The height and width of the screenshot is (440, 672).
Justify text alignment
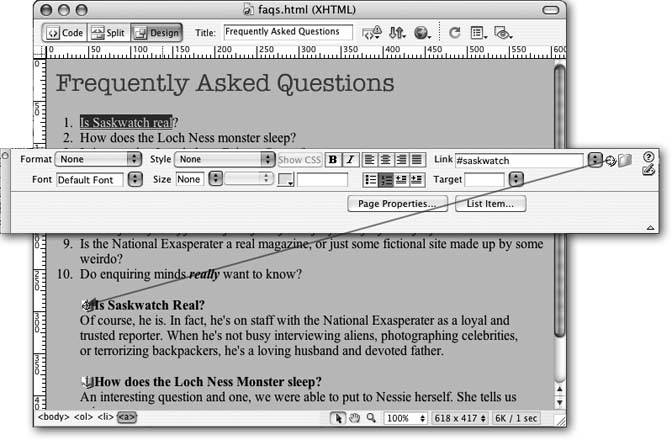click(x=417, y=160)
